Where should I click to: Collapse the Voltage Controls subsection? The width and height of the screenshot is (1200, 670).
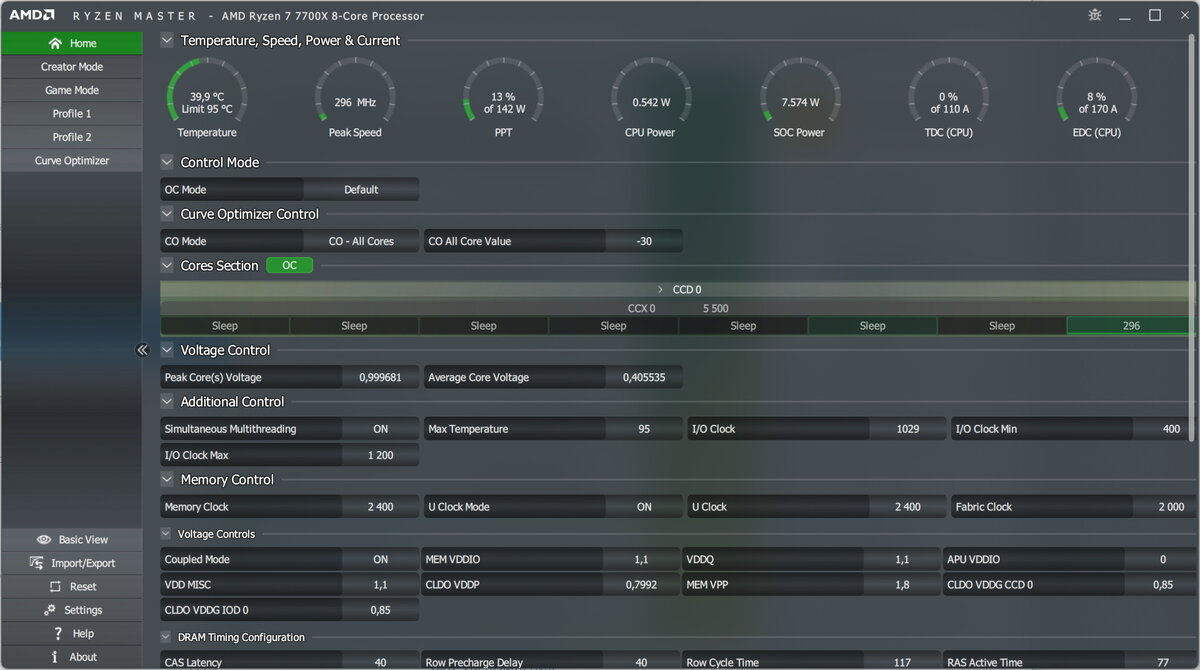(166, 534)
